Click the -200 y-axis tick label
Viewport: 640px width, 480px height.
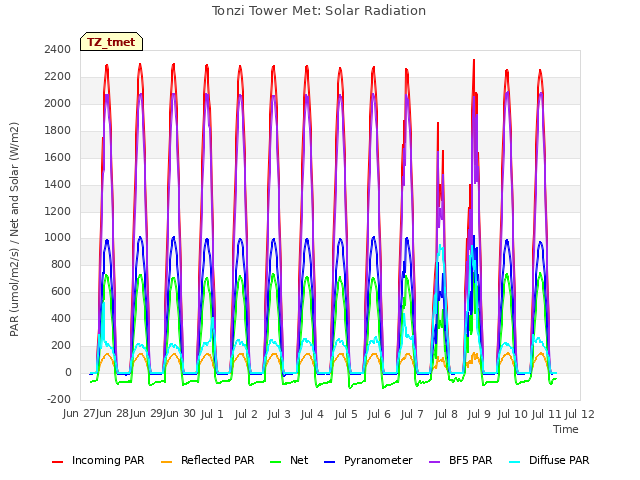(x=60, y=399)
